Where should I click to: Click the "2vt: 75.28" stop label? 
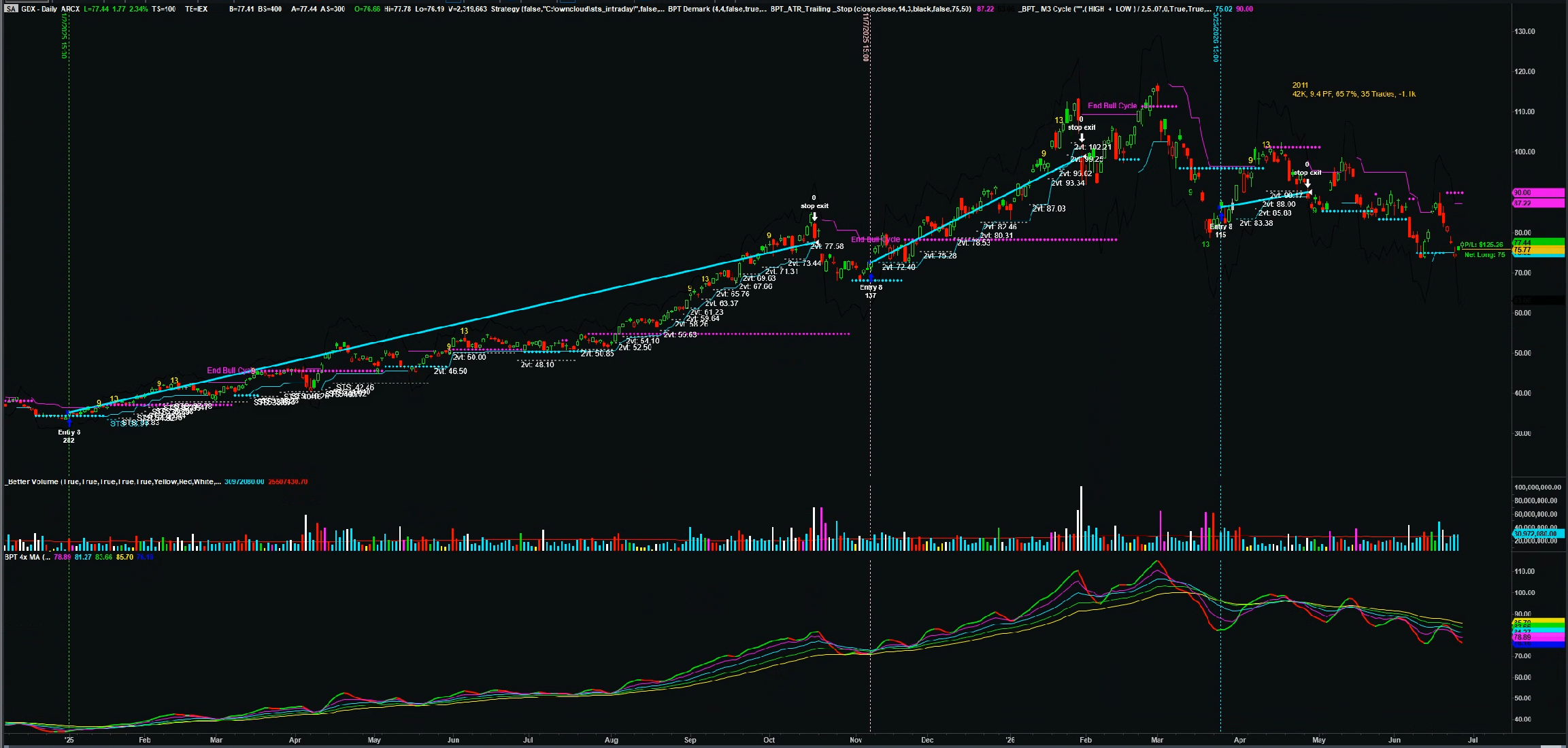(x=940, y=256)
